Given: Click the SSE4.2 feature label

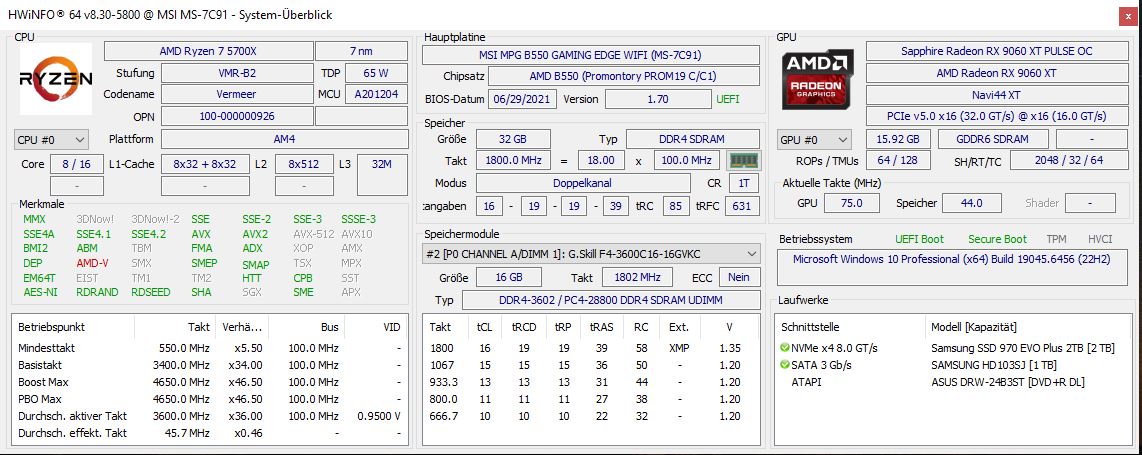Looking at the screenshot, I should coord(149,234).
